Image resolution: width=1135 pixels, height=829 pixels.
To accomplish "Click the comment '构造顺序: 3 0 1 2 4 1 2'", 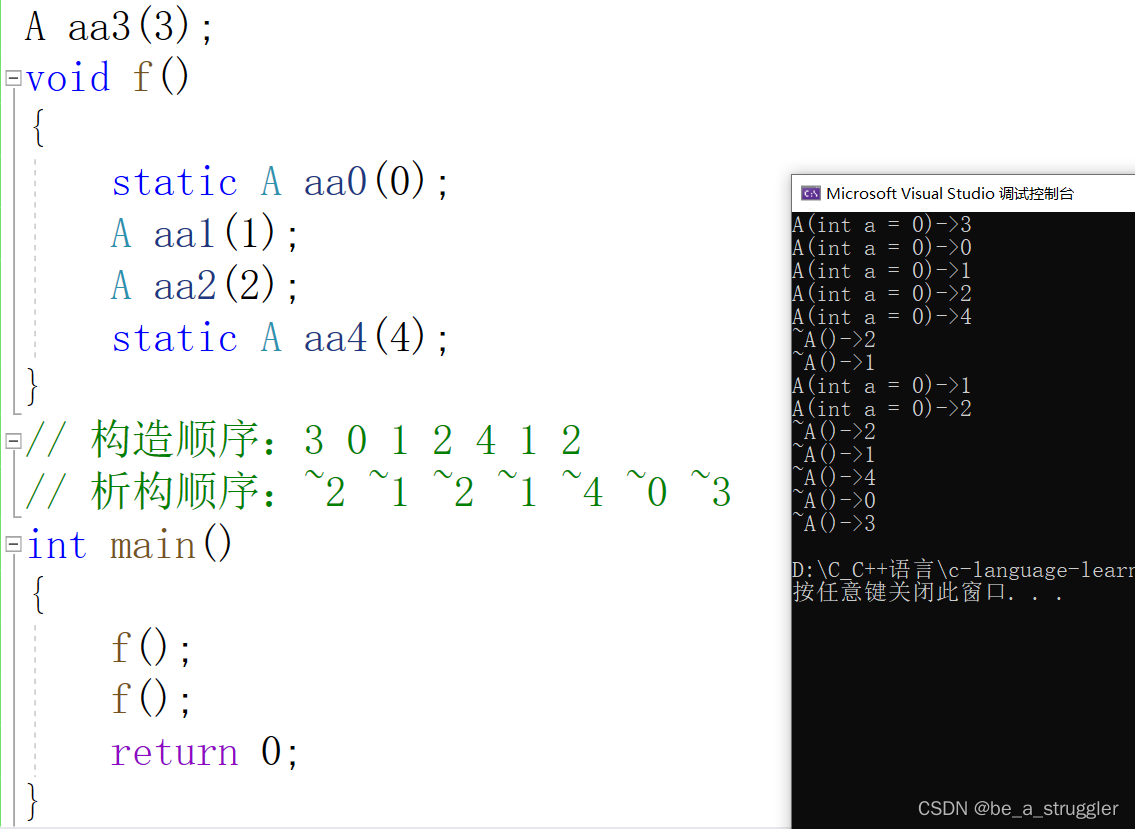I will point(303,439).
